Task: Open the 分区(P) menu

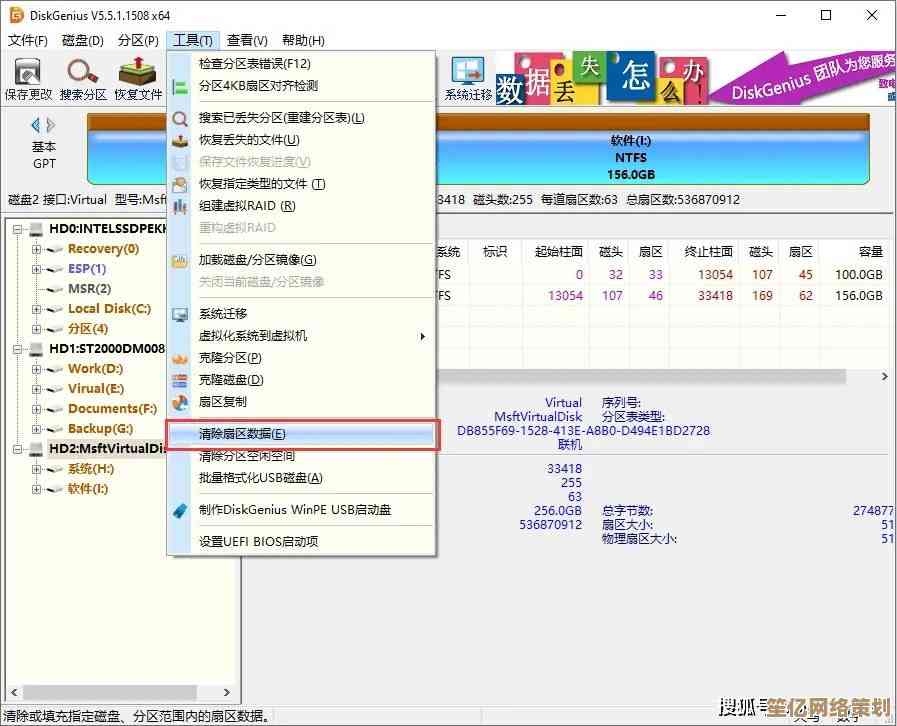Action: click(138, 40)
